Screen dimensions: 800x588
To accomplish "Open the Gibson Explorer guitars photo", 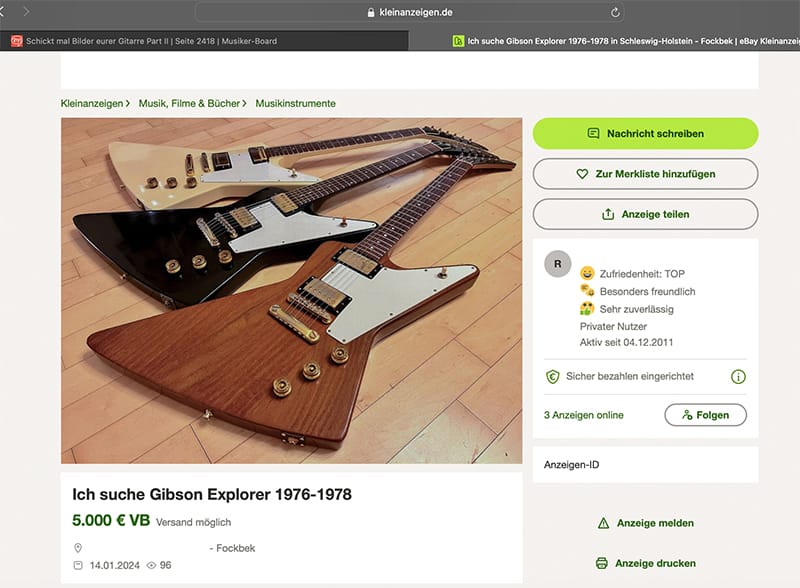I will click(291, 291).
